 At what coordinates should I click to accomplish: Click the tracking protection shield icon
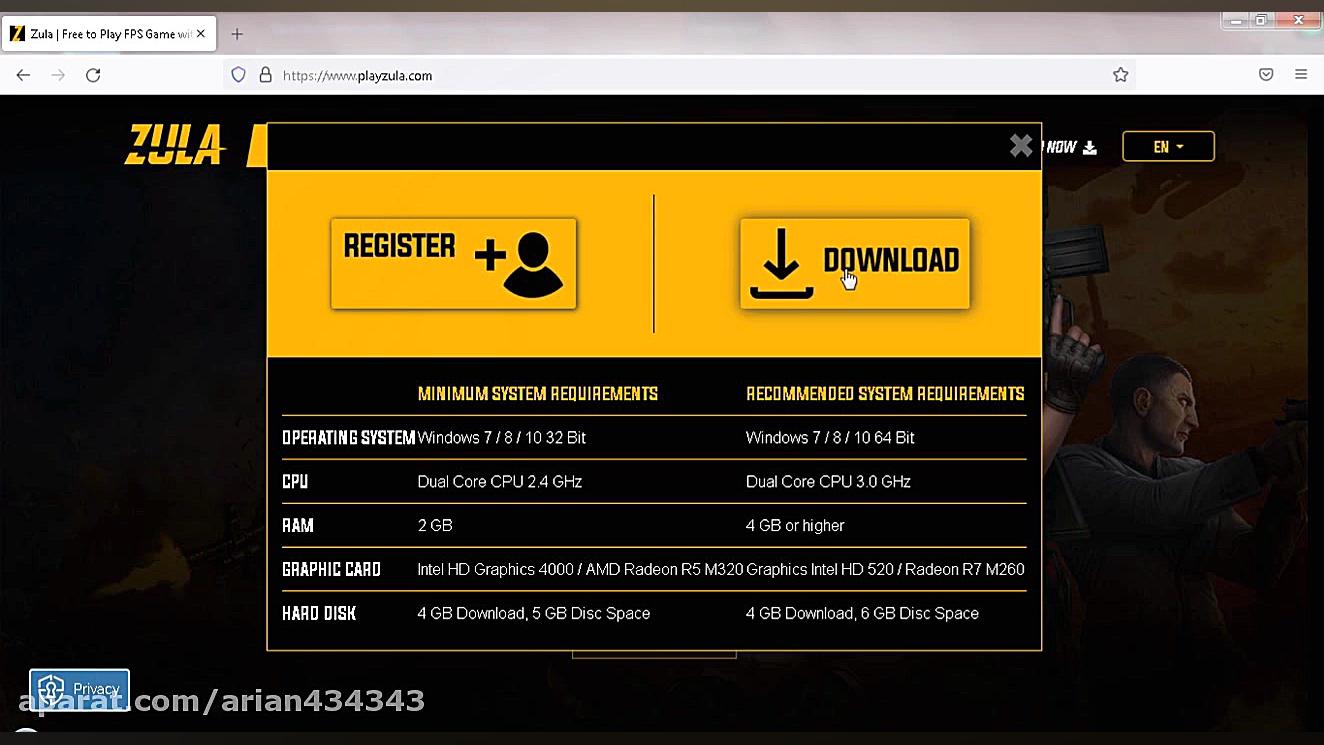tap(238, 75)
